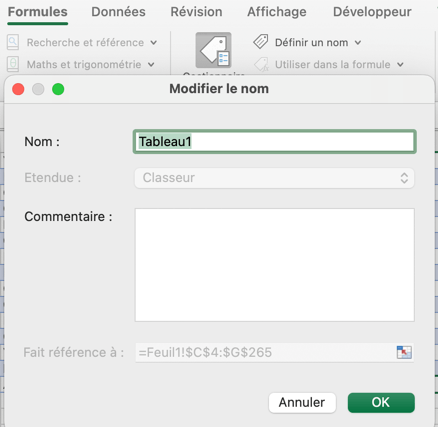Switch to the Révision tab
Viewport: 438px width, 427px height.
point(196,12)
